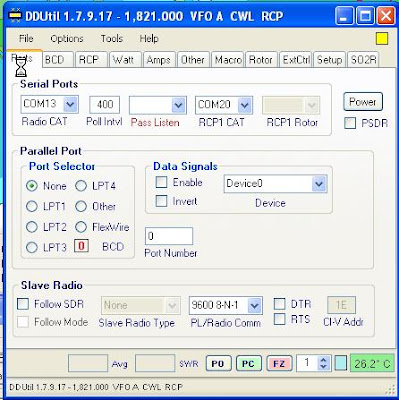Minimize the DDUtil window
399x400 pixels.
[x=344, y=16]
